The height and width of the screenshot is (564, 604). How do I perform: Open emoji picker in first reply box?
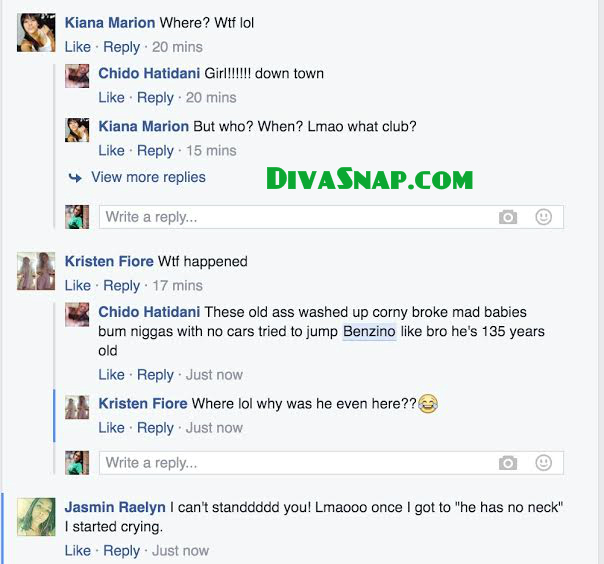pyautogui.click(x=544, y=217)
